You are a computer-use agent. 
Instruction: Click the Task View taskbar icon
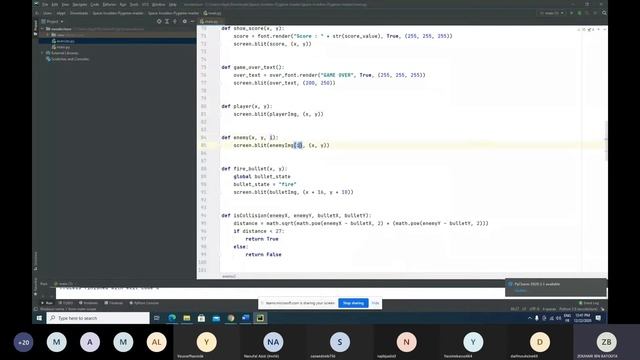pyautogui.click(x=157, y=318)
